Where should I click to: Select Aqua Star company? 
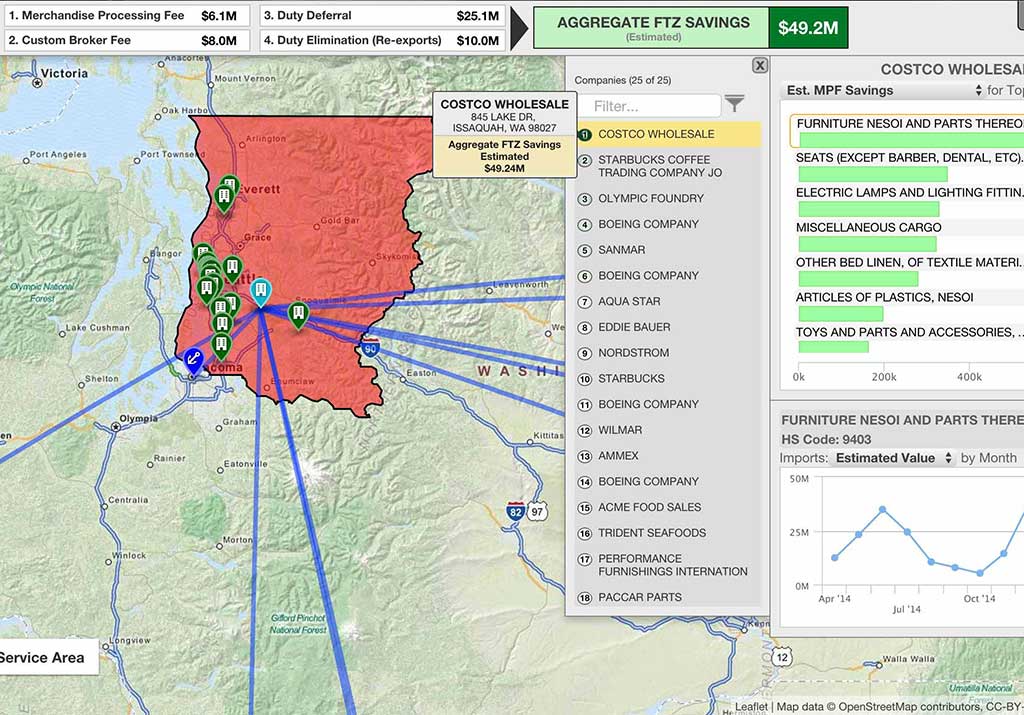coord(669,302)
